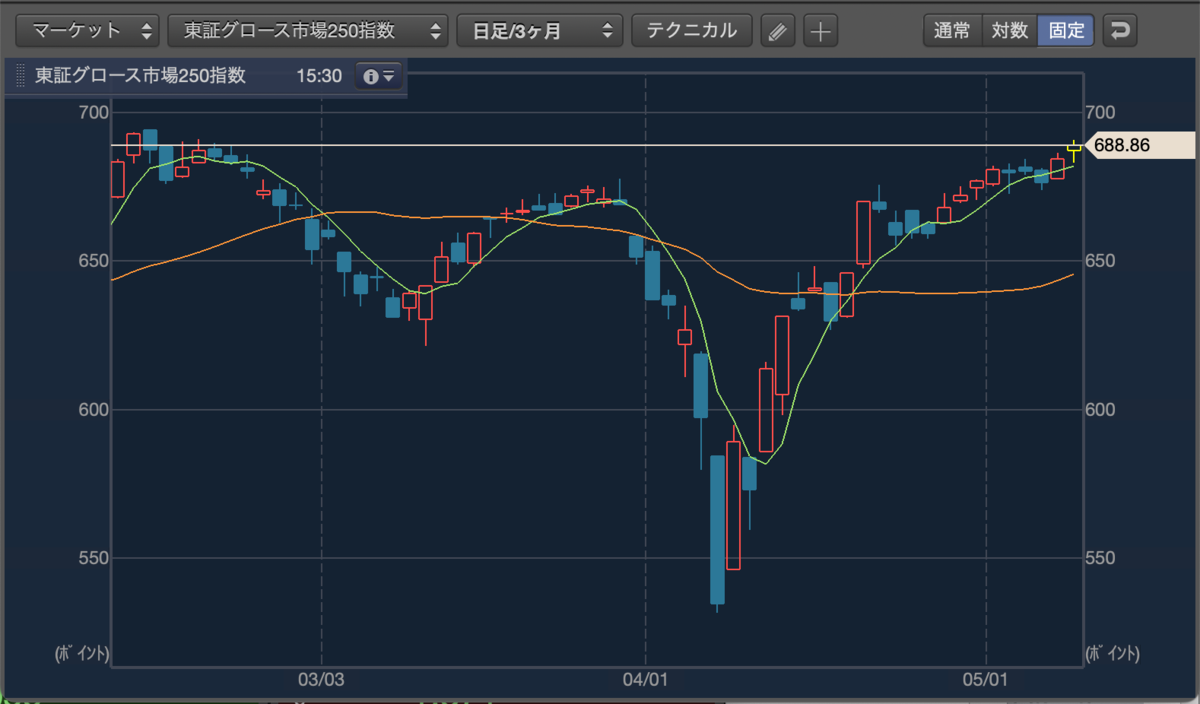Viewport: 1200px width, 704px height.
Task: Click the 03/03 date axis marker
Action: click(x=322, y=679)
